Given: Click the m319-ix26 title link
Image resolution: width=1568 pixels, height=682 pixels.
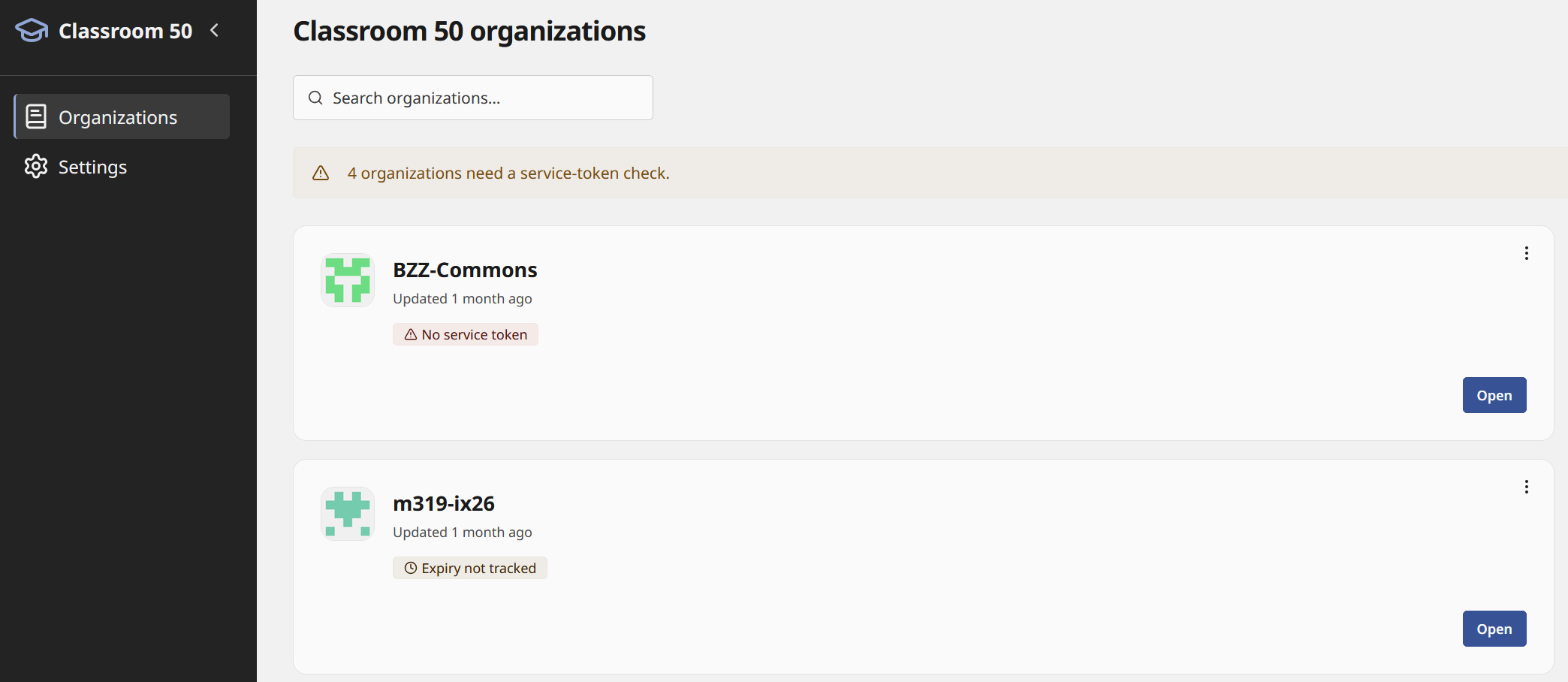Looking at the screenshot, I should coord(444,503).
